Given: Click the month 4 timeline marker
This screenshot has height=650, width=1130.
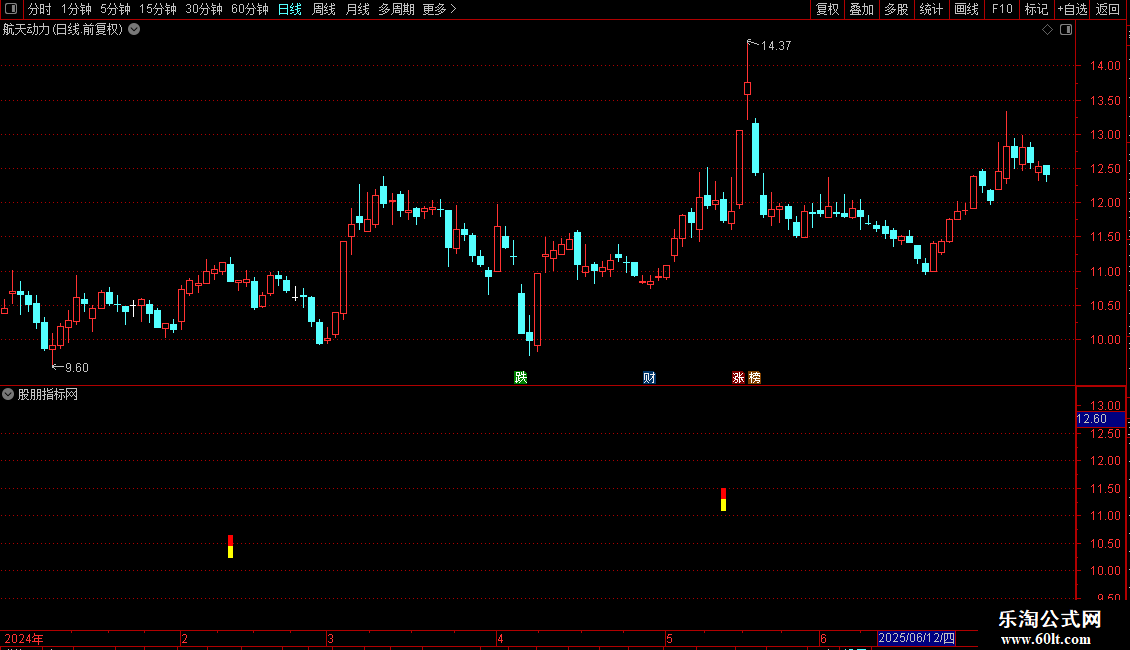Looking at the screenshot, I should pyautogui.click(x=499, y=638).
